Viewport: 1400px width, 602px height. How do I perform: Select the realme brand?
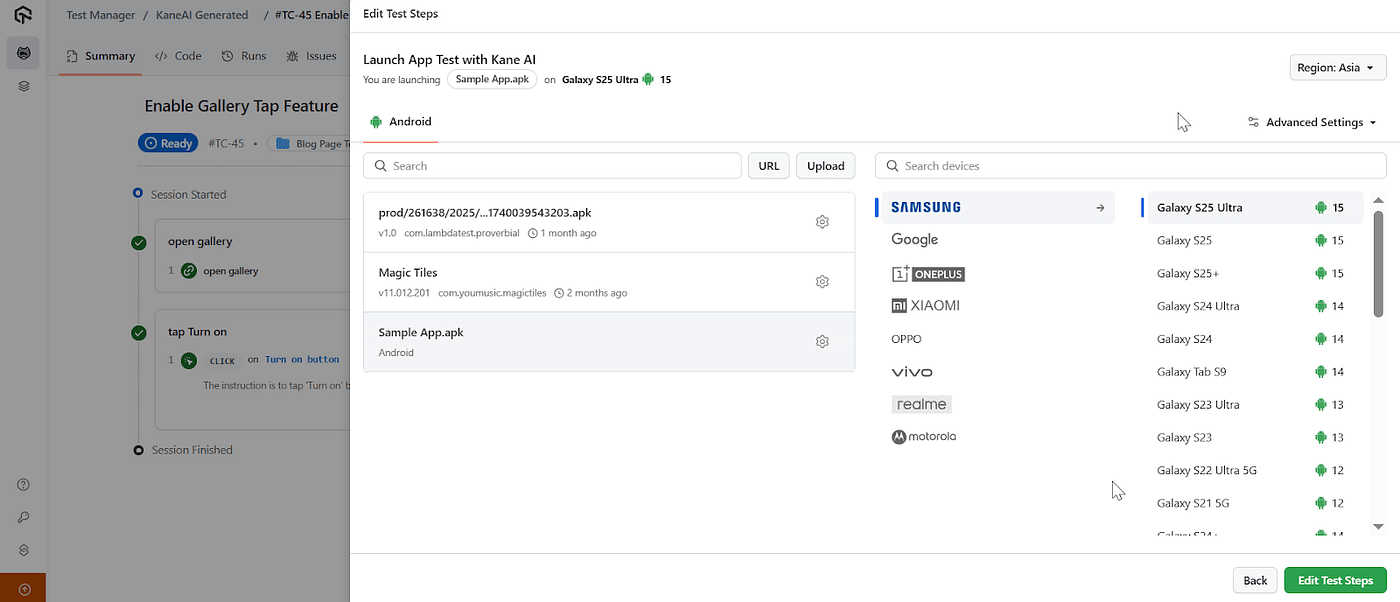921,405
